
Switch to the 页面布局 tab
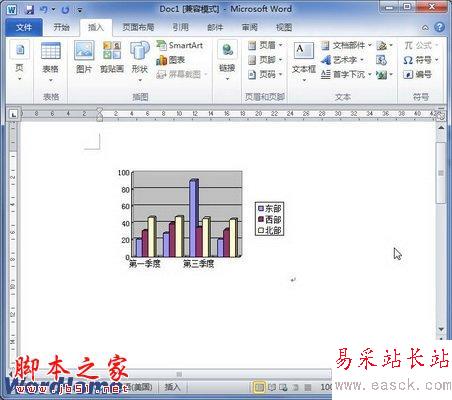coord(138,27)
